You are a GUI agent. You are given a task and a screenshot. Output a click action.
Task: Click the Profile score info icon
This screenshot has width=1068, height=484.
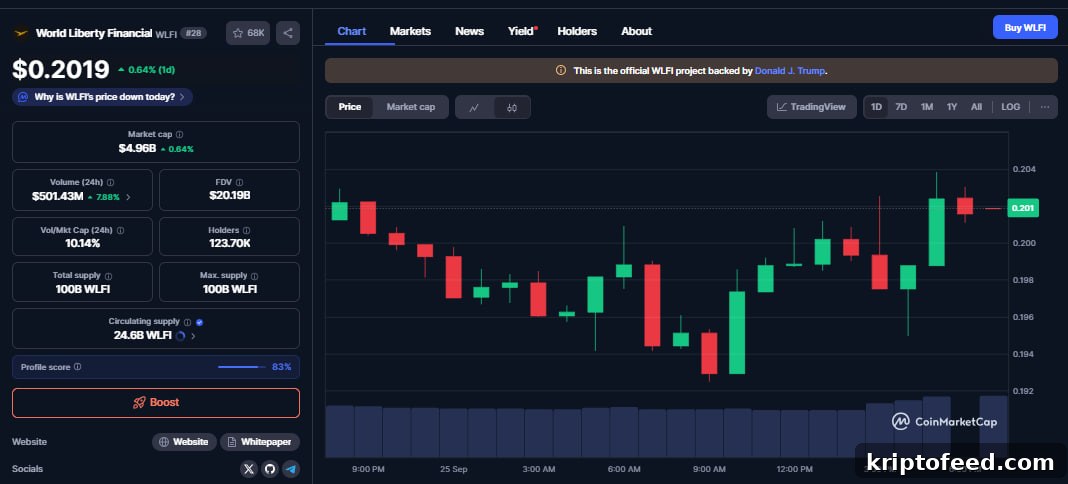pos(77,367)
